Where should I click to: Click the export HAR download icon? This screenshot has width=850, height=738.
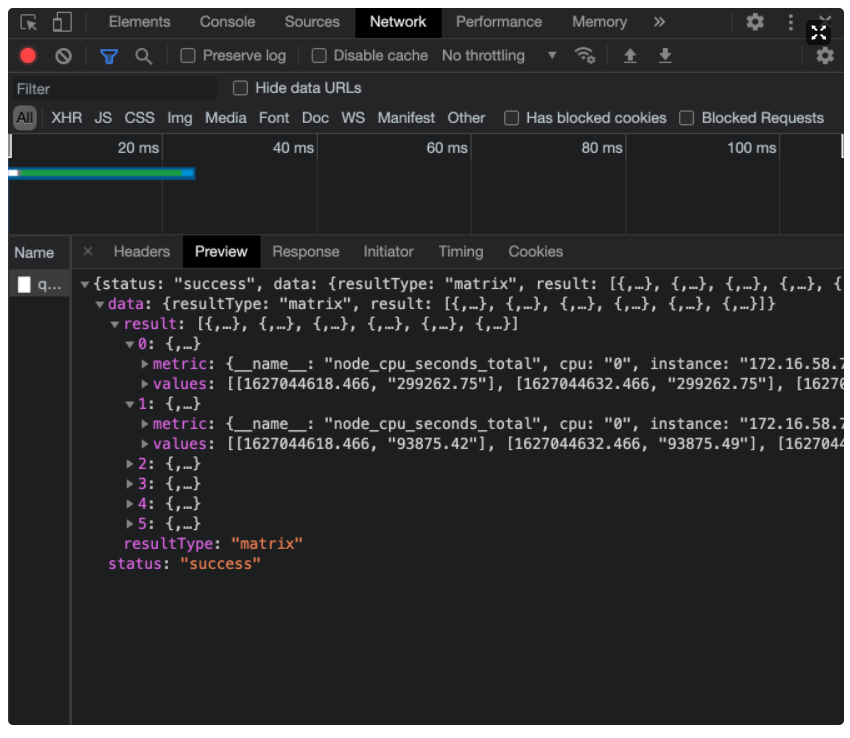665,56
